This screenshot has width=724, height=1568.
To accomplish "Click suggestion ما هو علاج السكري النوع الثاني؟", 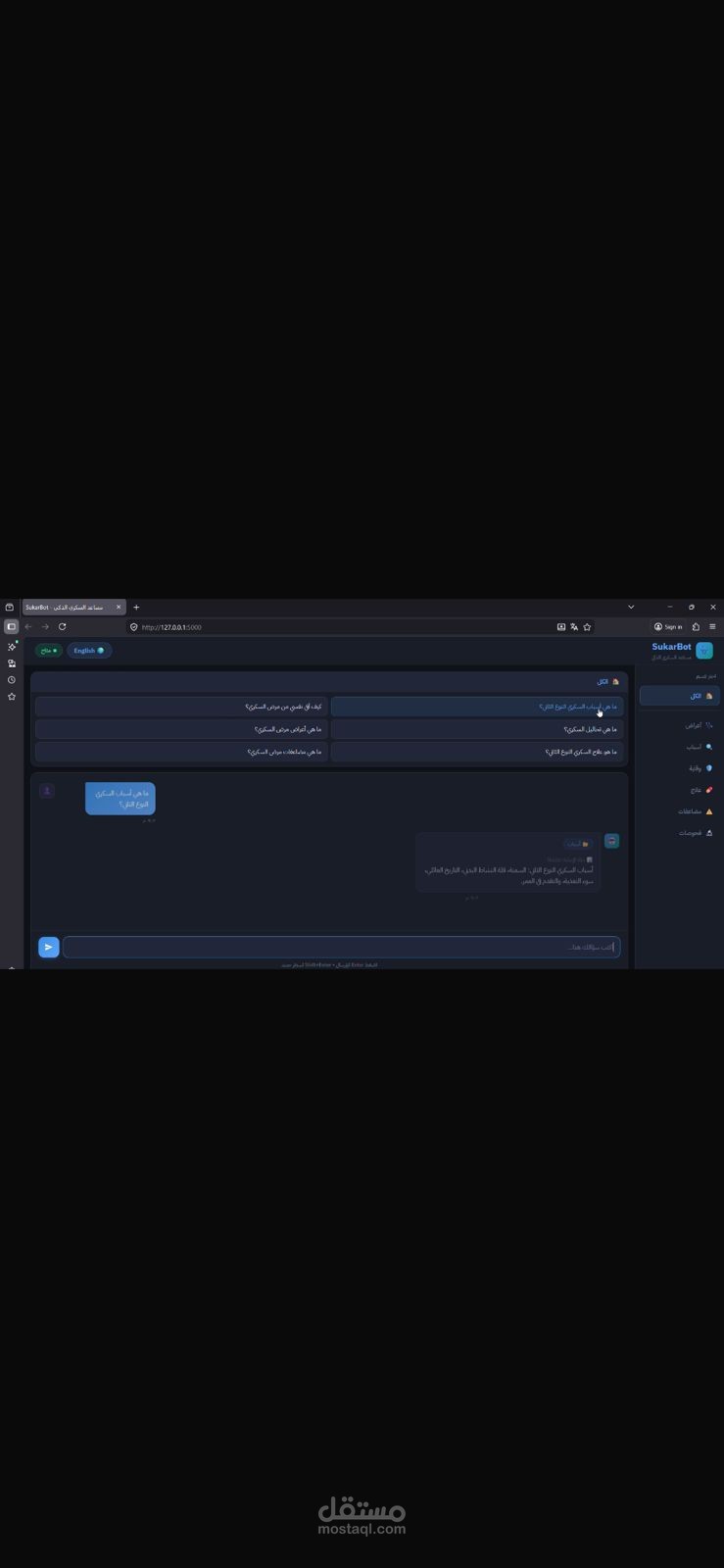I will coord(477,752).
